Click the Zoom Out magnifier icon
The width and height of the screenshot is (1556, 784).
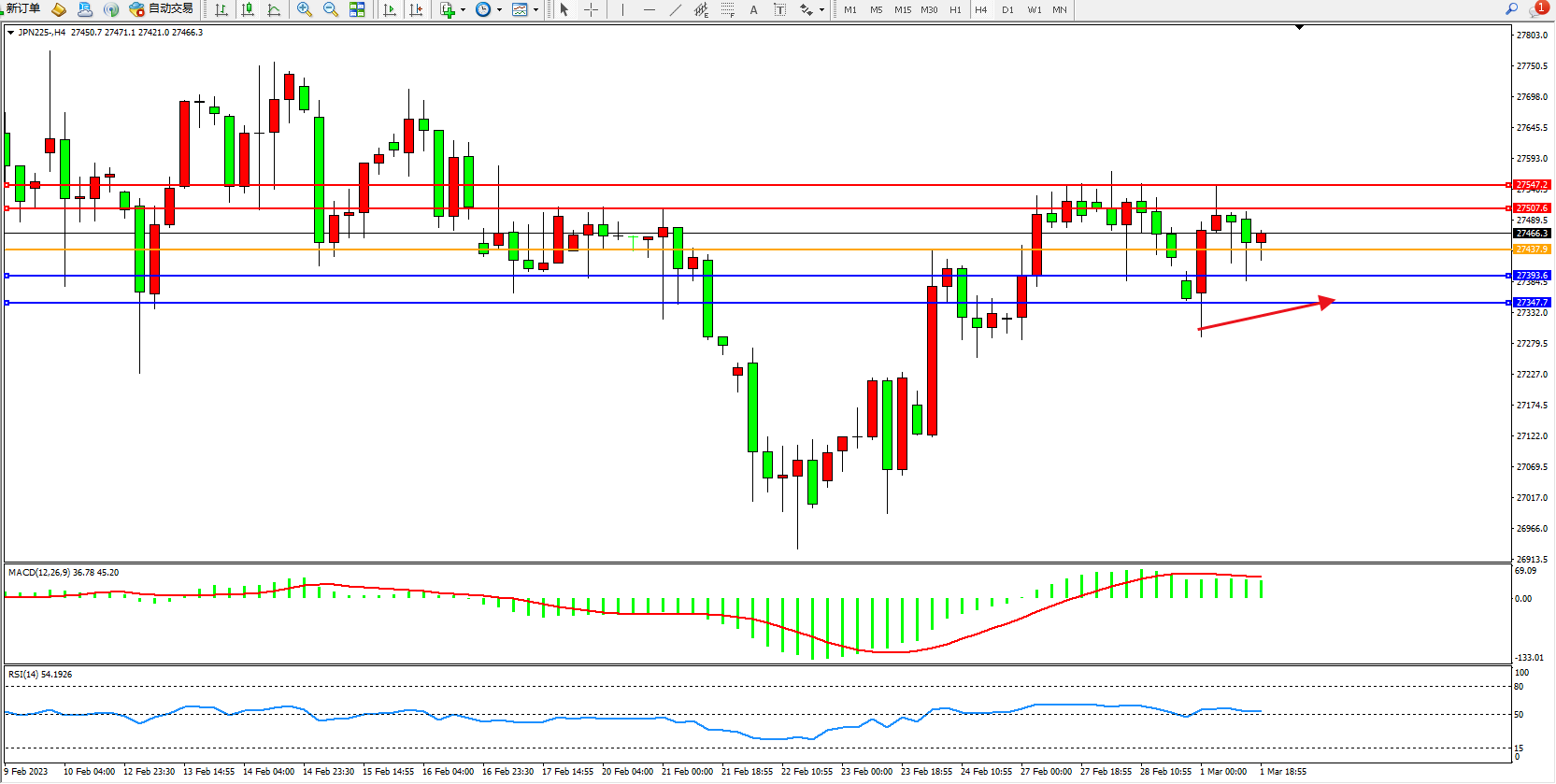coord(330,9)
